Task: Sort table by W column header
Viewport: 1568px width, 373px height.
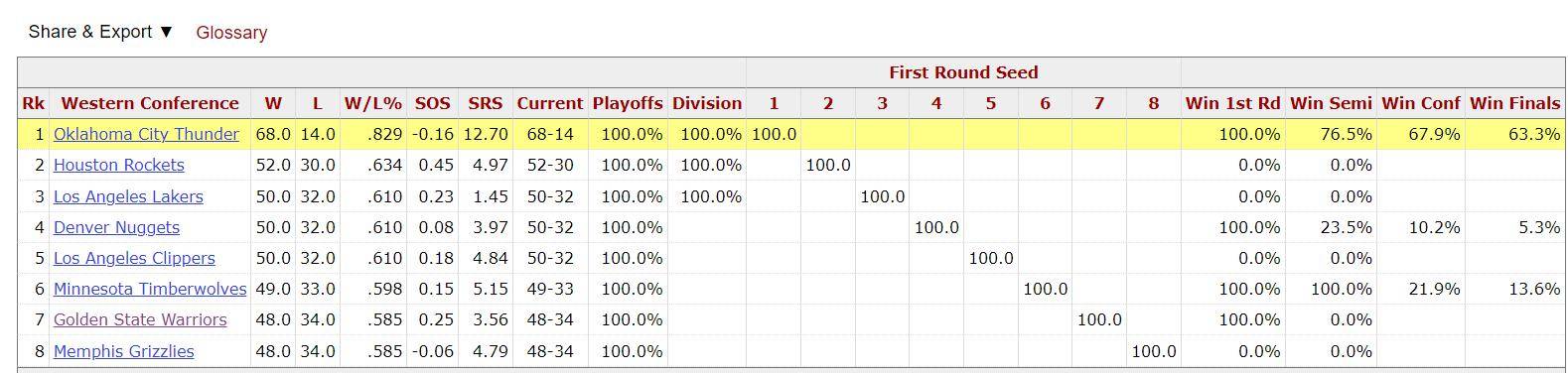Action: coord(273,103)
